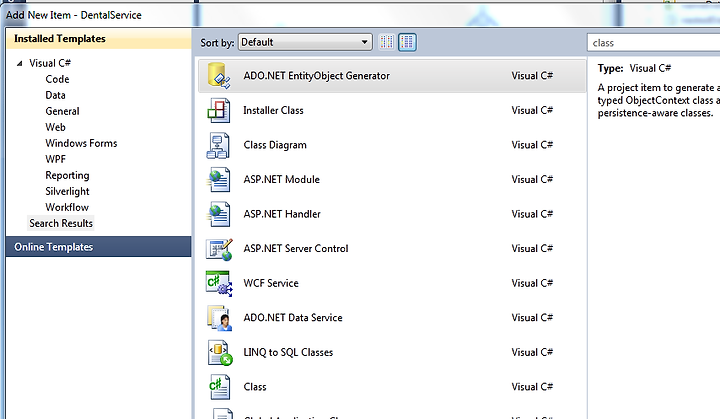Image resolution: width=720 pixels, height=419 pixels.
Task: Select the 'Installer Class' template name
Action: coord(273,110)
